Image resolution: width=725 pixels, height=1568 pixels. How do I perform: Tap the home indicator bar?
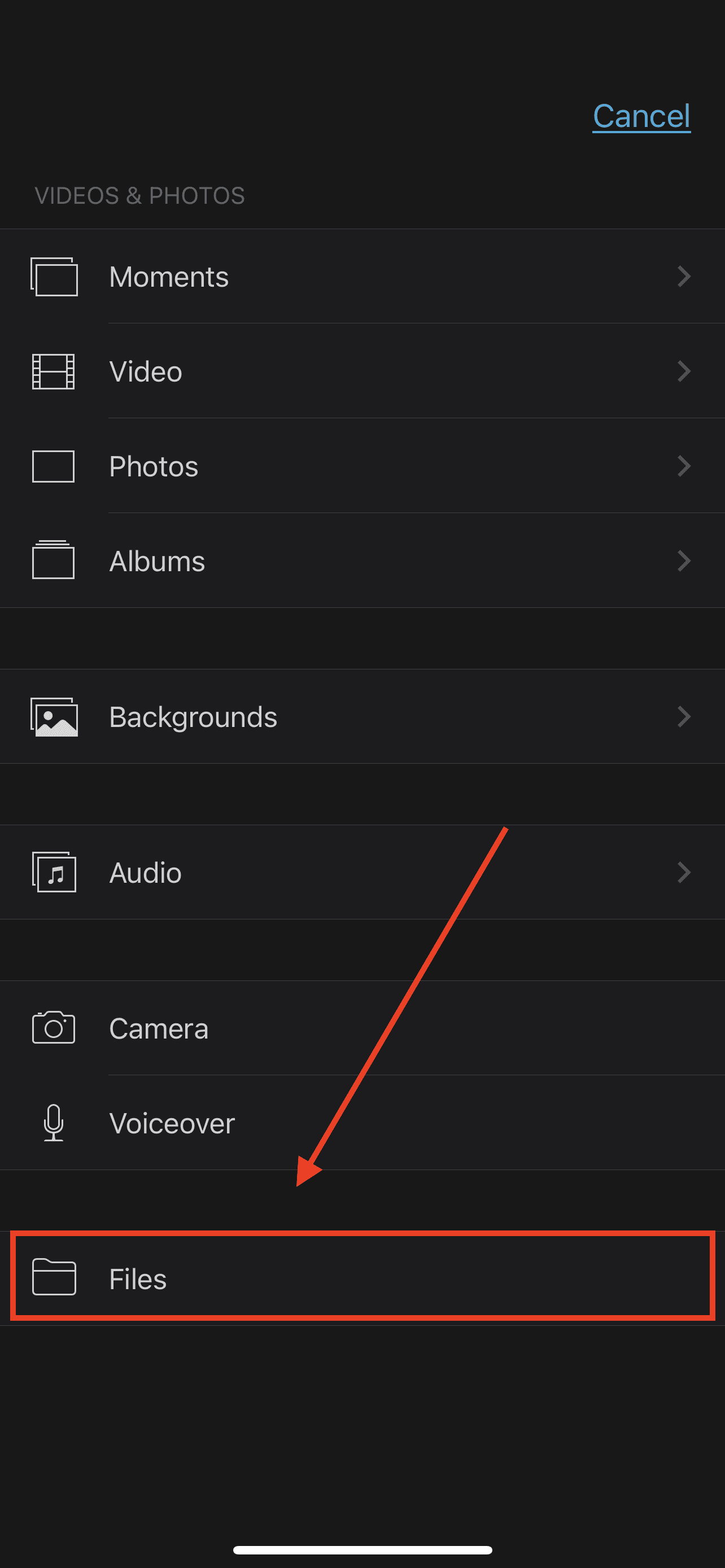[362, 1550]
